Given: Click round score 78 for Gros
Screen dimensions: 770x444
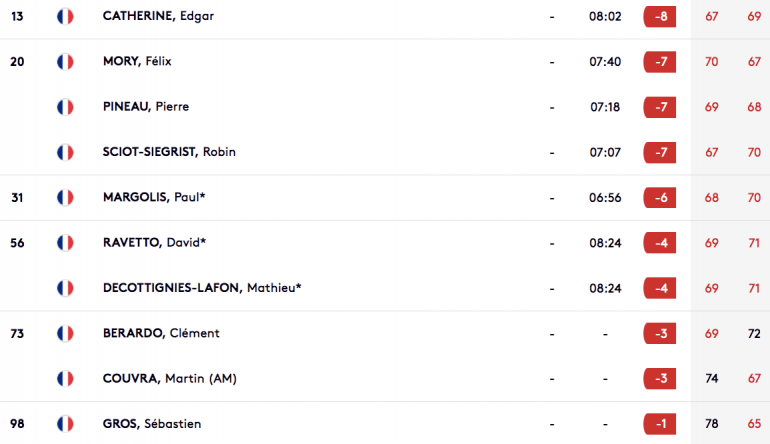Looking at the screenshot, I should click(x=712, y=424).
